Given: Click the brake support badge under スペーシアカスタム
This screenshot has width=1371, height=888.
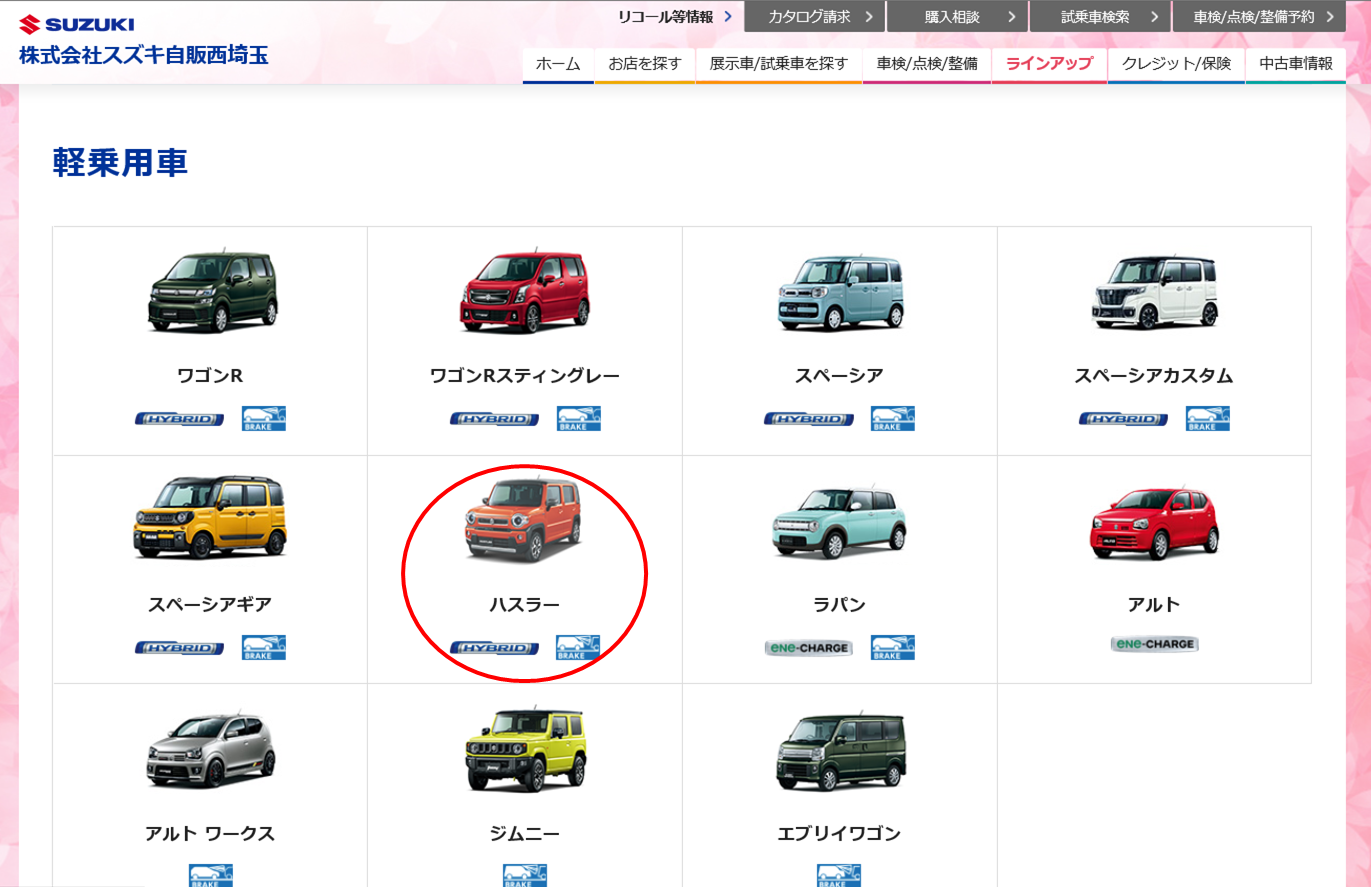Looking at the screenshot, I should tap(1208, 418).
